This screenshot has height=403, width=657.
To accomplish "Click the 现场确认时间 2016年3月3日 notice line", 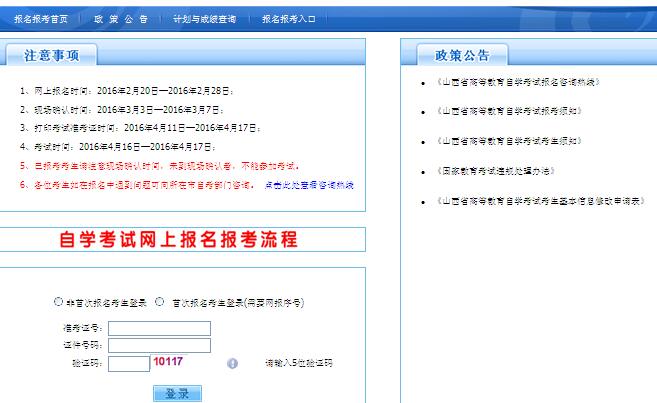I will (122, 110).
